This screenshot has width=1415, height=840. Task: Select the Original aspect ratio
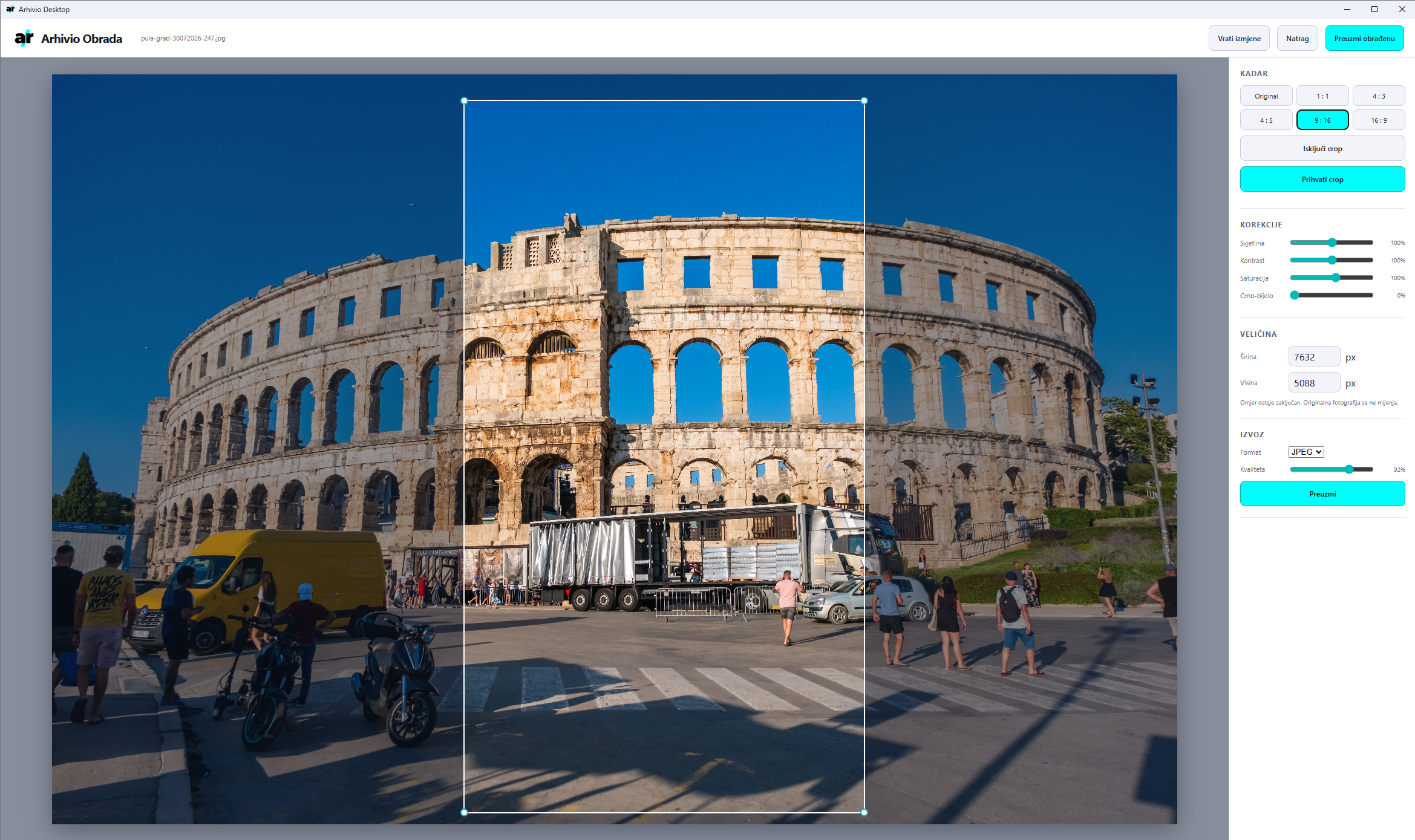click(x=1266, y=96)
